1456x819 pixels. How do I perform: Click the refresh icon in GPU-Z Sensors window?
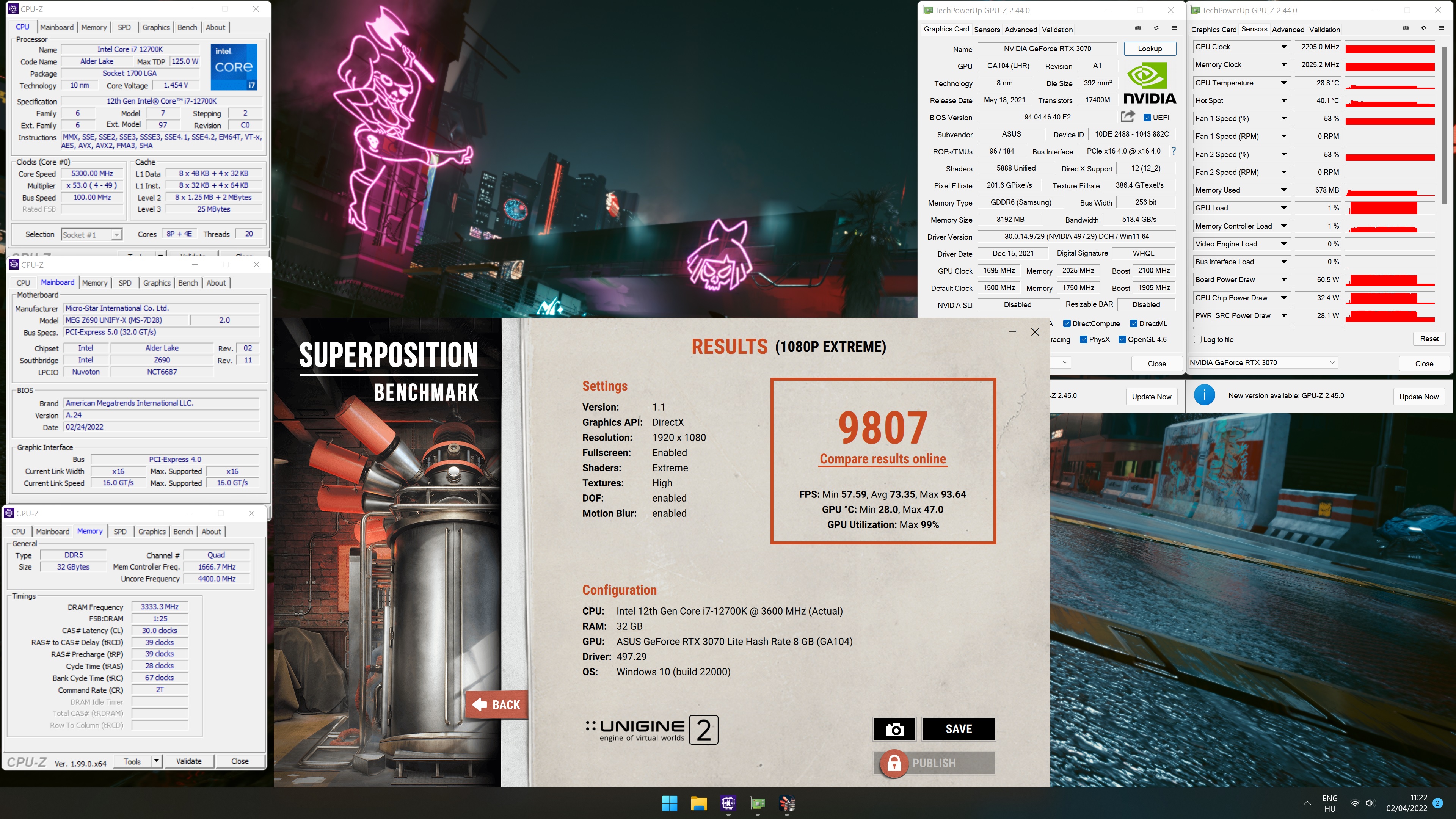click(x=1423, y=28)
